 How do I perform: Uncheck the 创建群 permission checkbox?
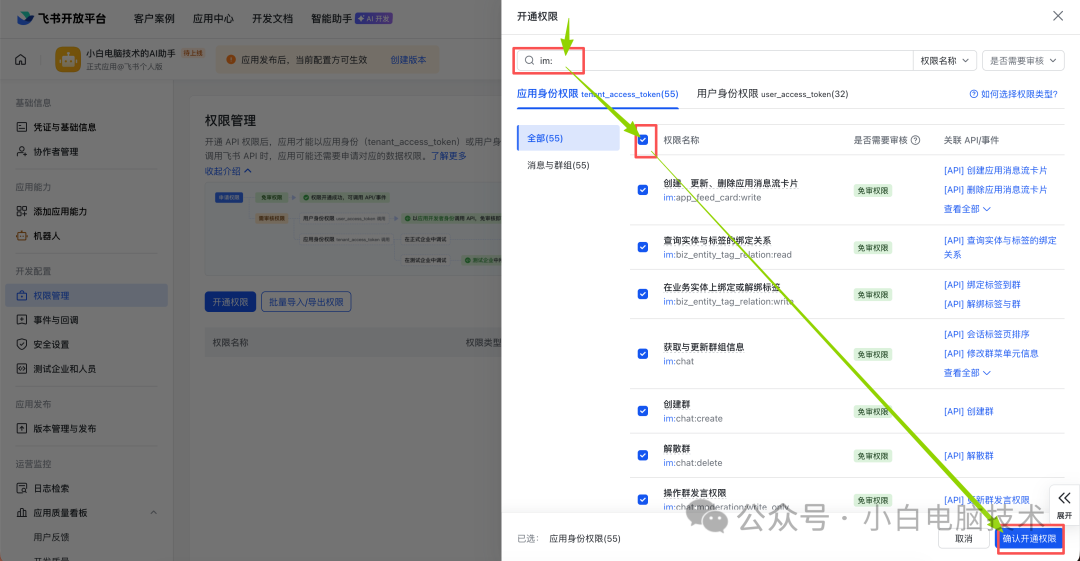click(643, 411)
